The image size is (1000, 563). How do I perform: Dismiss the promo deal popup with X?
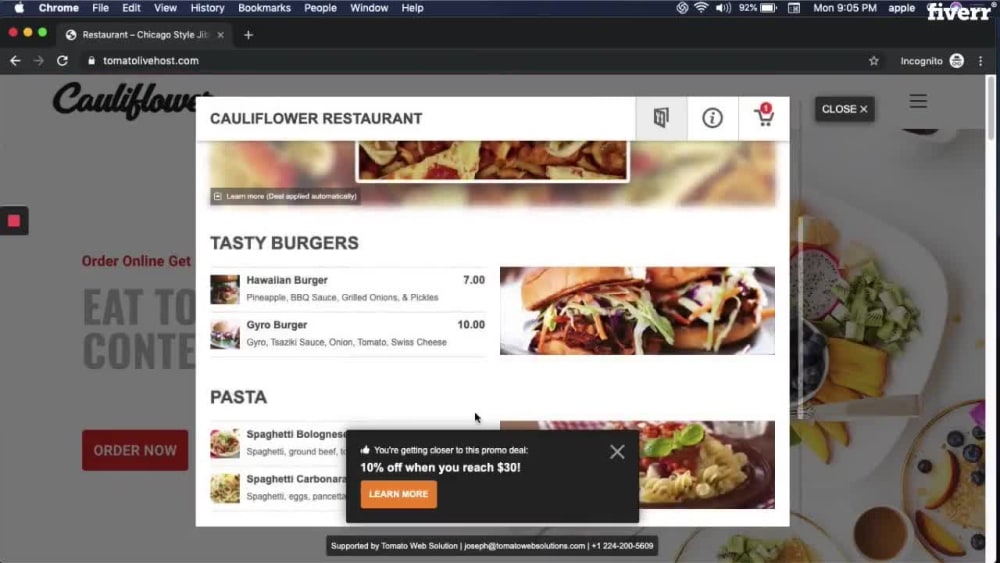617,451
